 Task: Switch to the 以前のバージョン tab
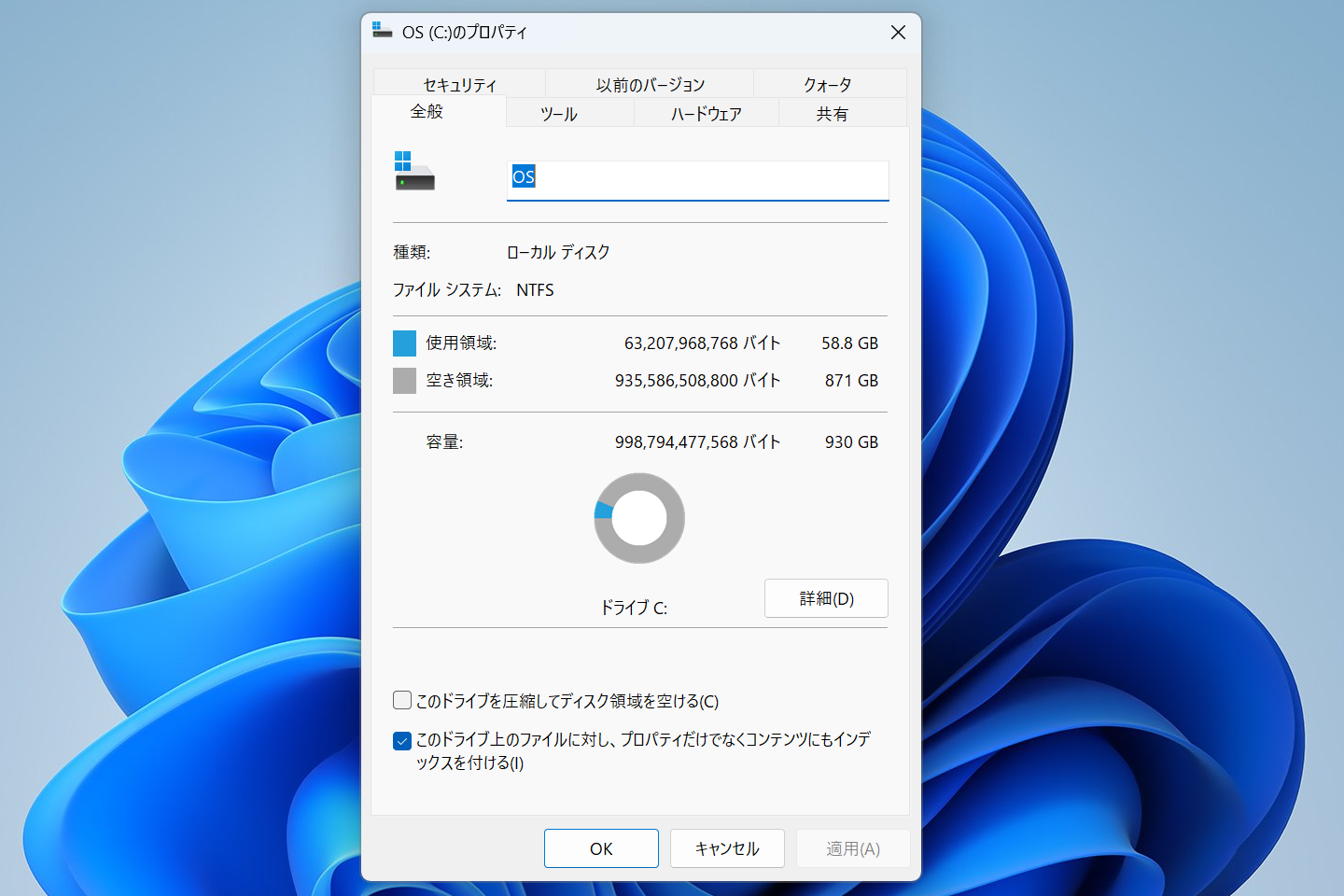650,83
